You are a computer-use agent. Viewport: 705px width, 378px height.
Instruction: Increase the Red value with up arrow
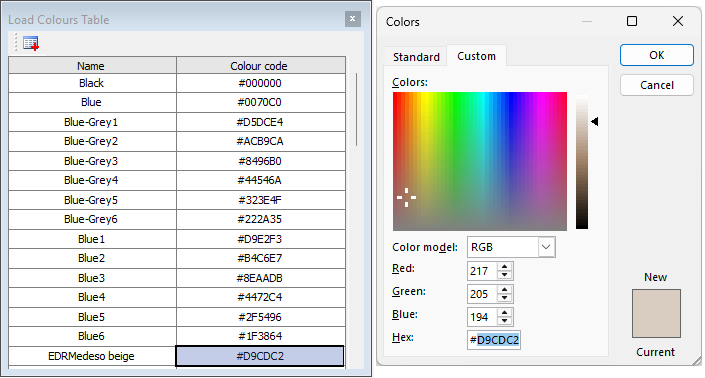tap(504, 267)
